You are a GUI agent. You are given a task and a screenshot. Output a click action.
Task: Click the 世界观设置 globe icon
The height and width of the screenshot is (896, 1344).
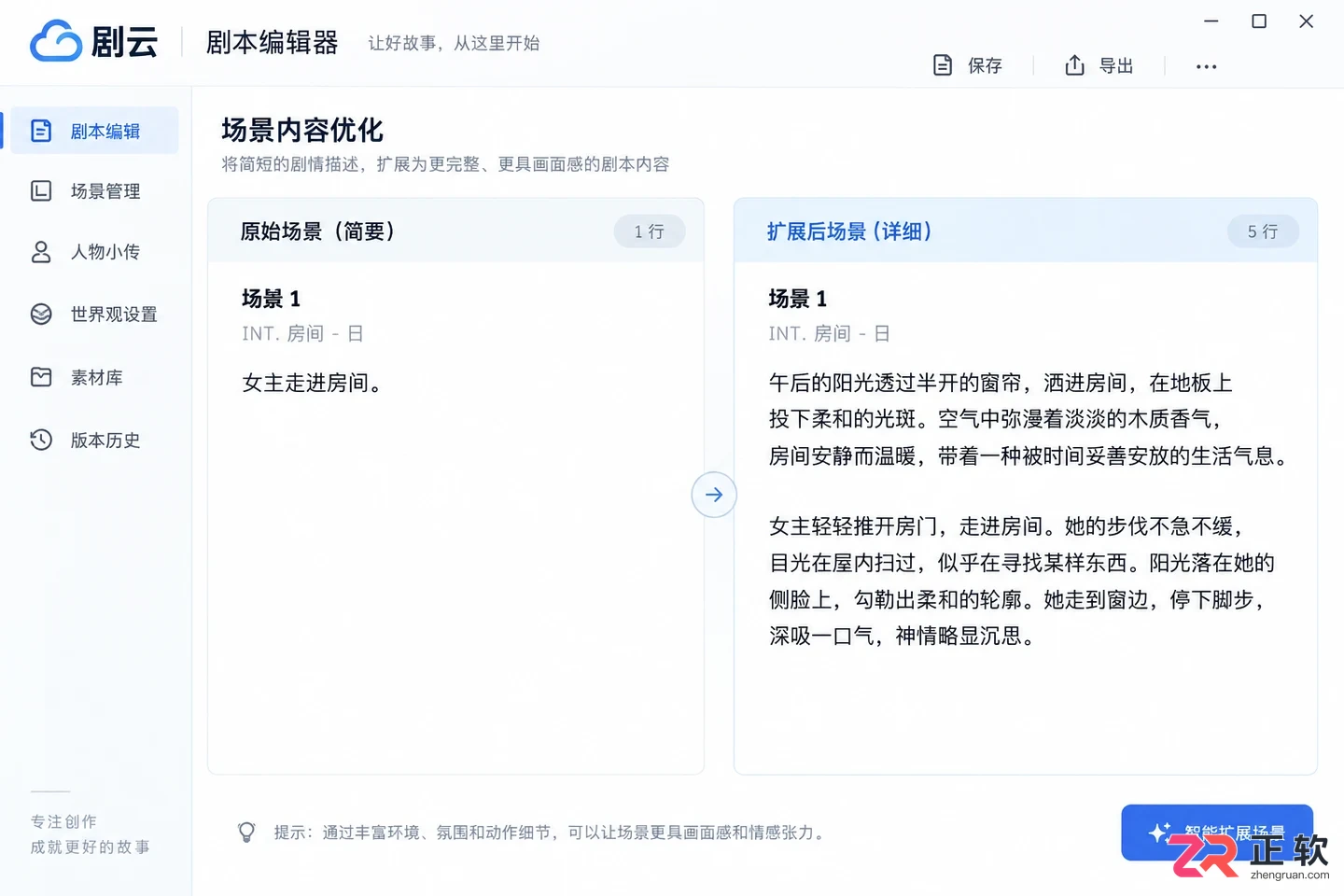[41, 315]
